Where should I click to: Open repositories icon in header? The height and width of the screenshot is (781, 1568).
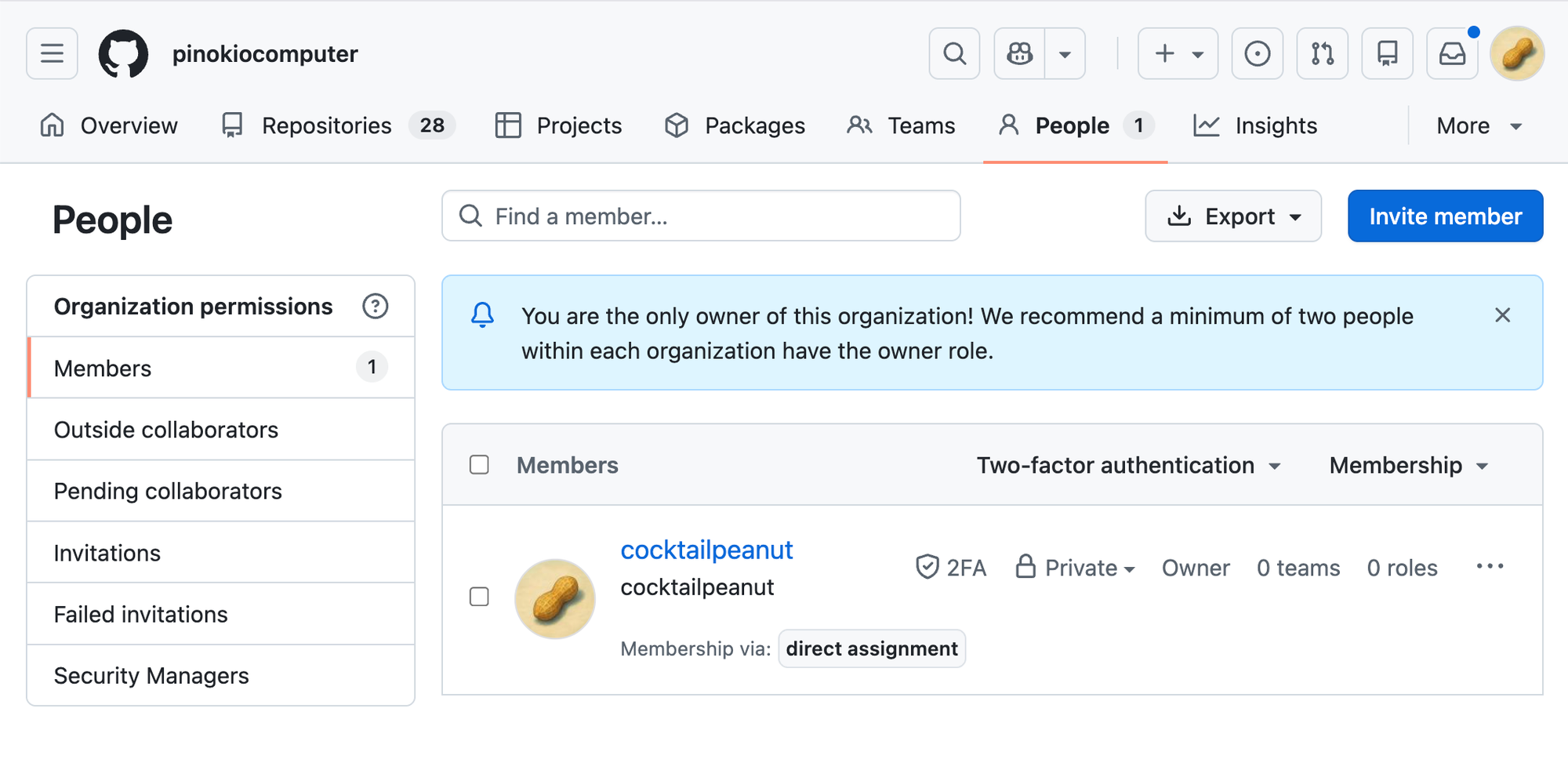tap(1387, 53)
